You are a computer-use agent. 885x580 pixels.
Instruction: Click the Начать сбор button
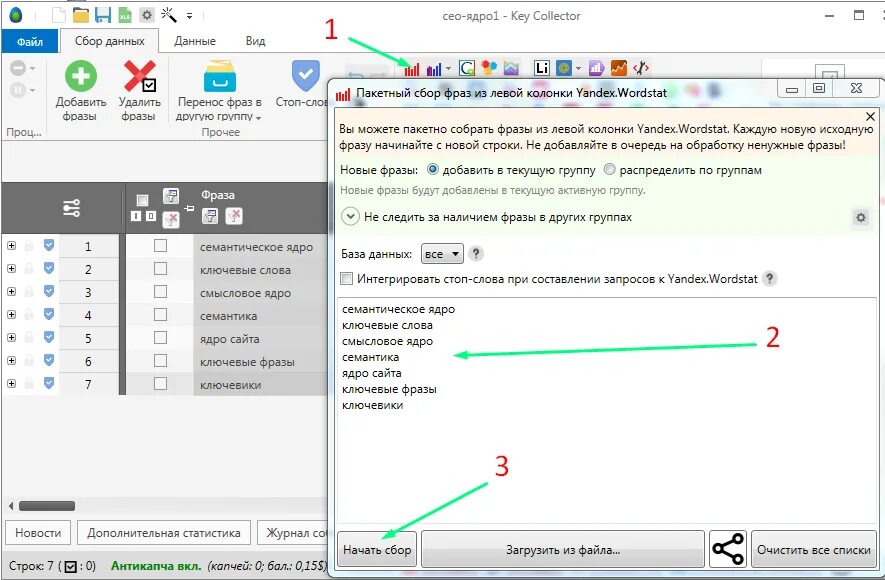[377, 549]
